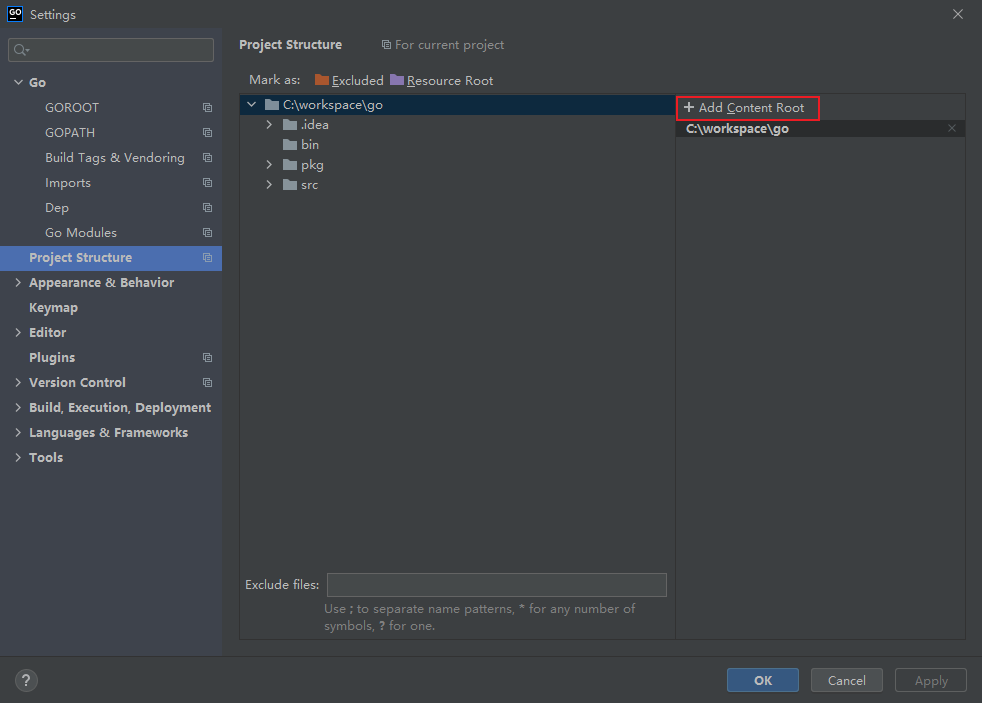Click the help question mark icon
This screenshot has height=703, width=982.
[26, 680]
